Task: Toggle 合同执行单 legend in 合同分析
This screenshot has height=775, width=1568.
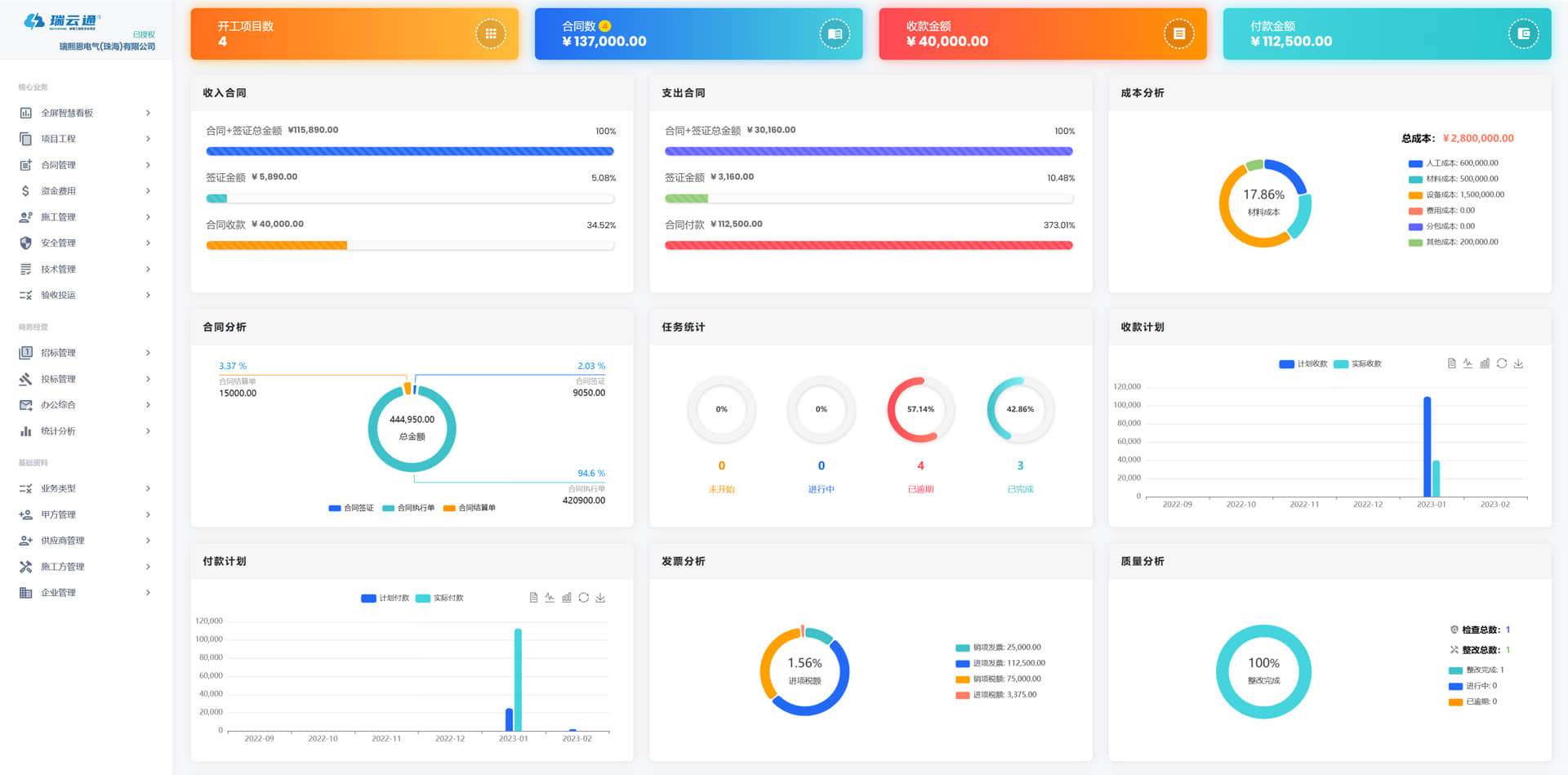Action: 408,508
